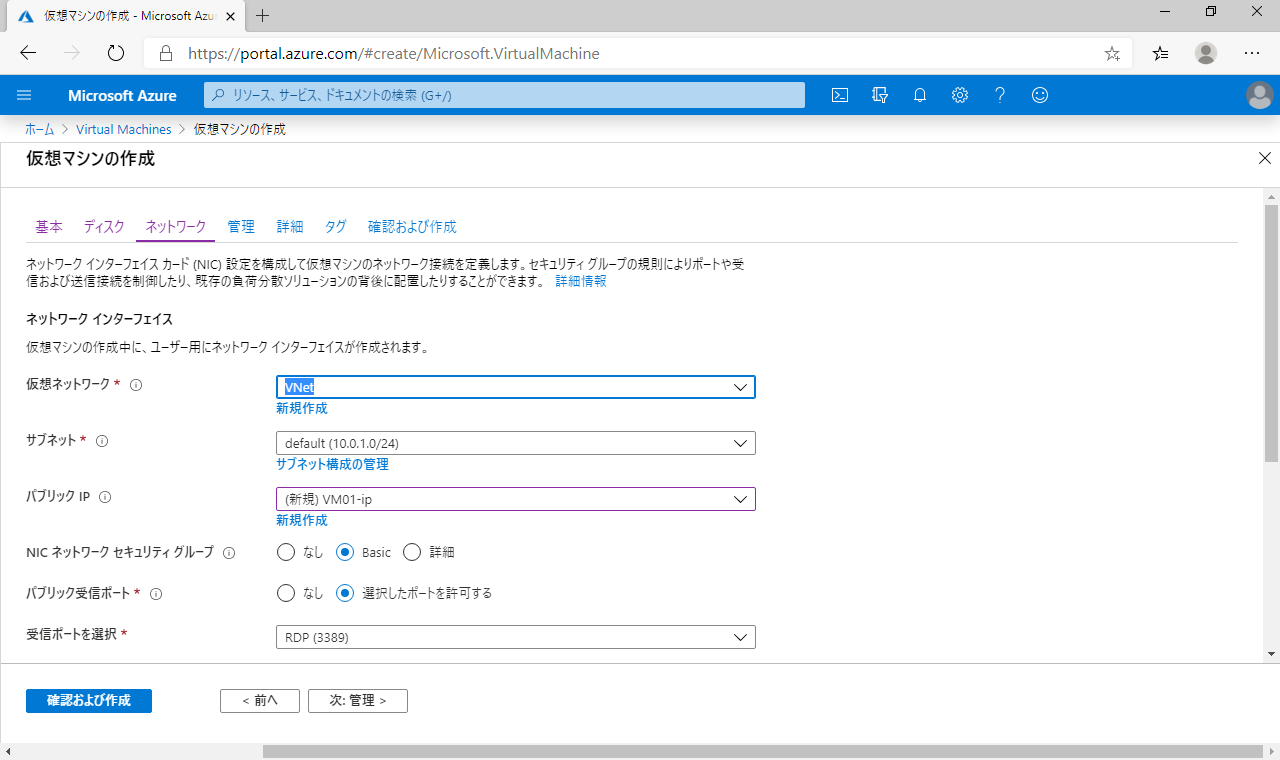This screenshot has width=1280, height=760.
Task: Click the browser address bar URL
Action: 394,54
